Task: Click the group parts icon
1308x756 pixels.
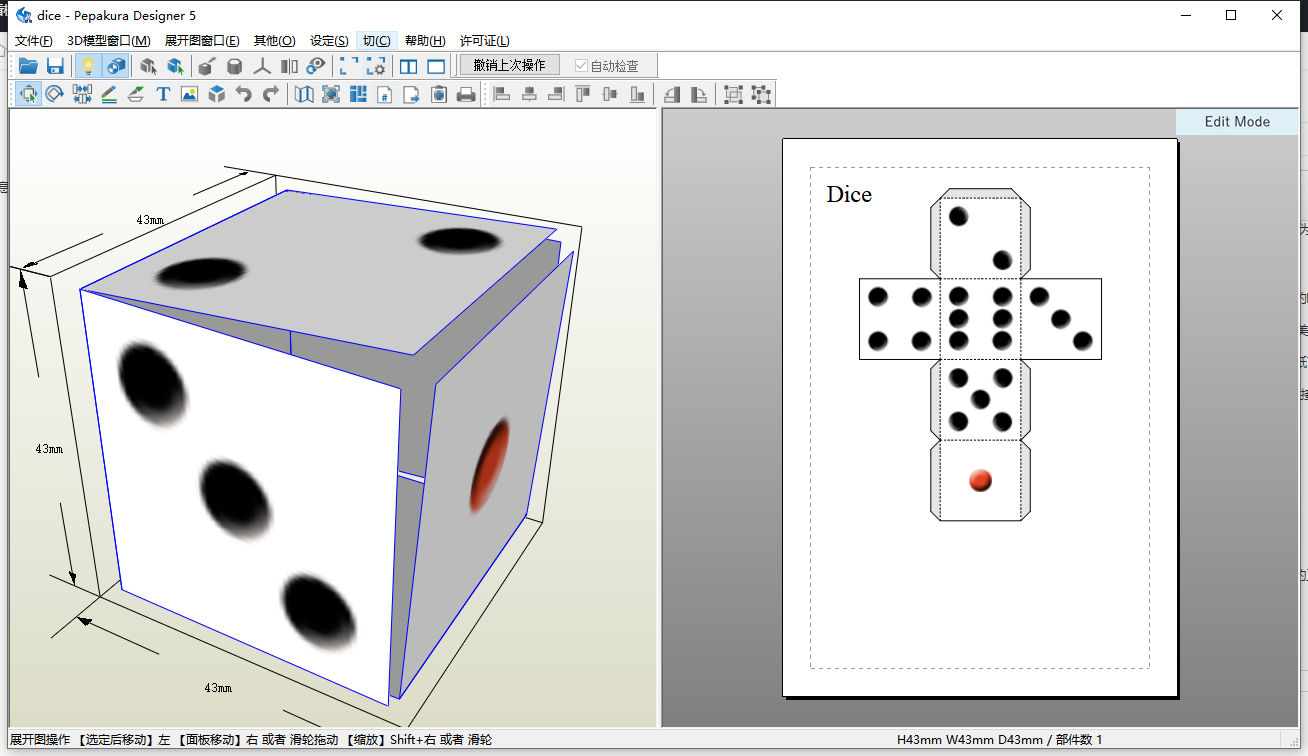Action: tap(734, 94)
